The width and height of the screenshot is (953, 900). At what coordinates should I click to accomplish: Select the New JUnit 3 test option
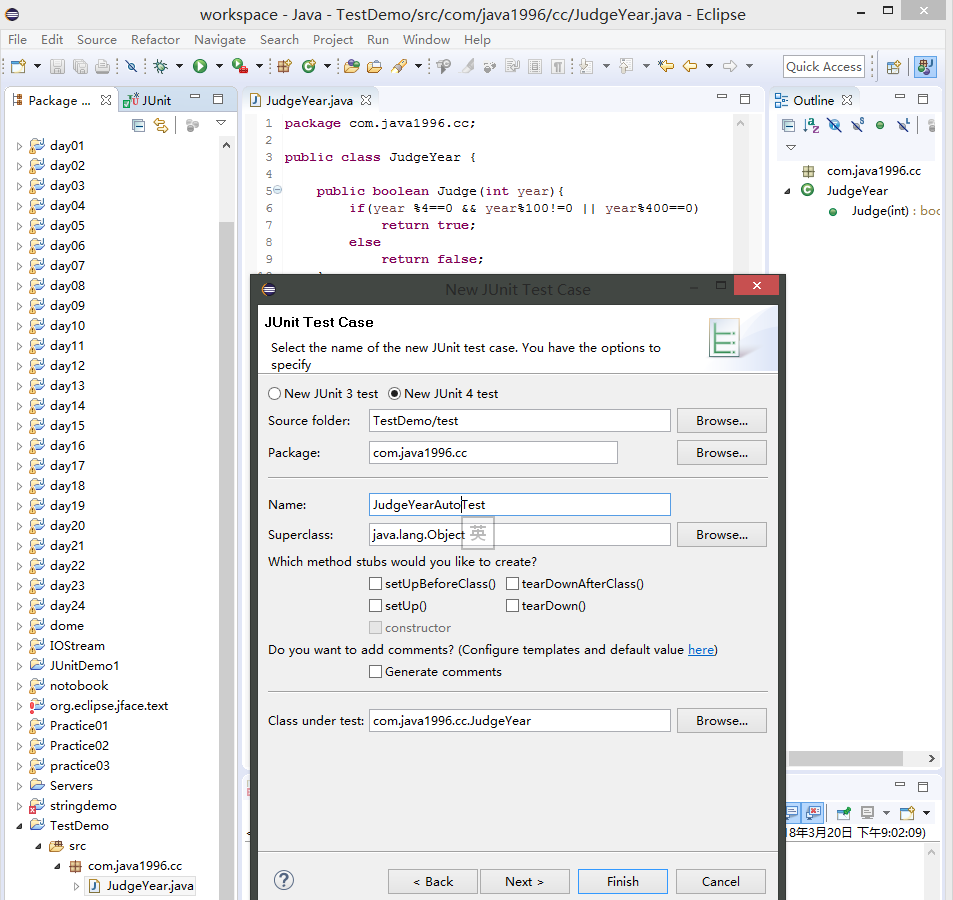point(275,394)
